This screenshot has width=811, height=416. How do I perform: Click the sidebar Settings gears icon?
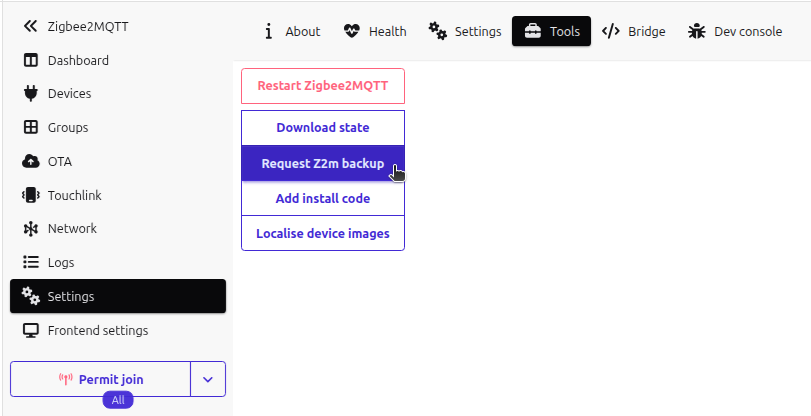(31, 296)
